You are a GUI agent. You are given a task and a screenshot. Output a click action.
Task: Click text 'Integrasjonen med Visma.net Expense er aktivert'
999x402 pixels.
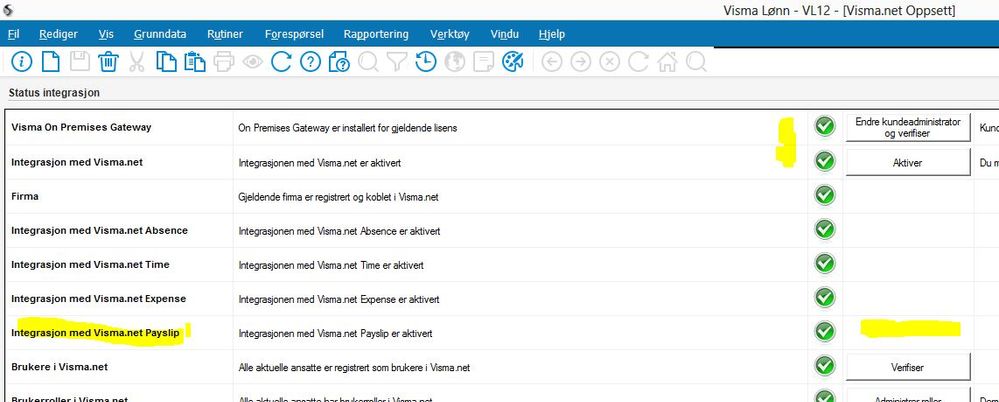[x=339, y=299]
